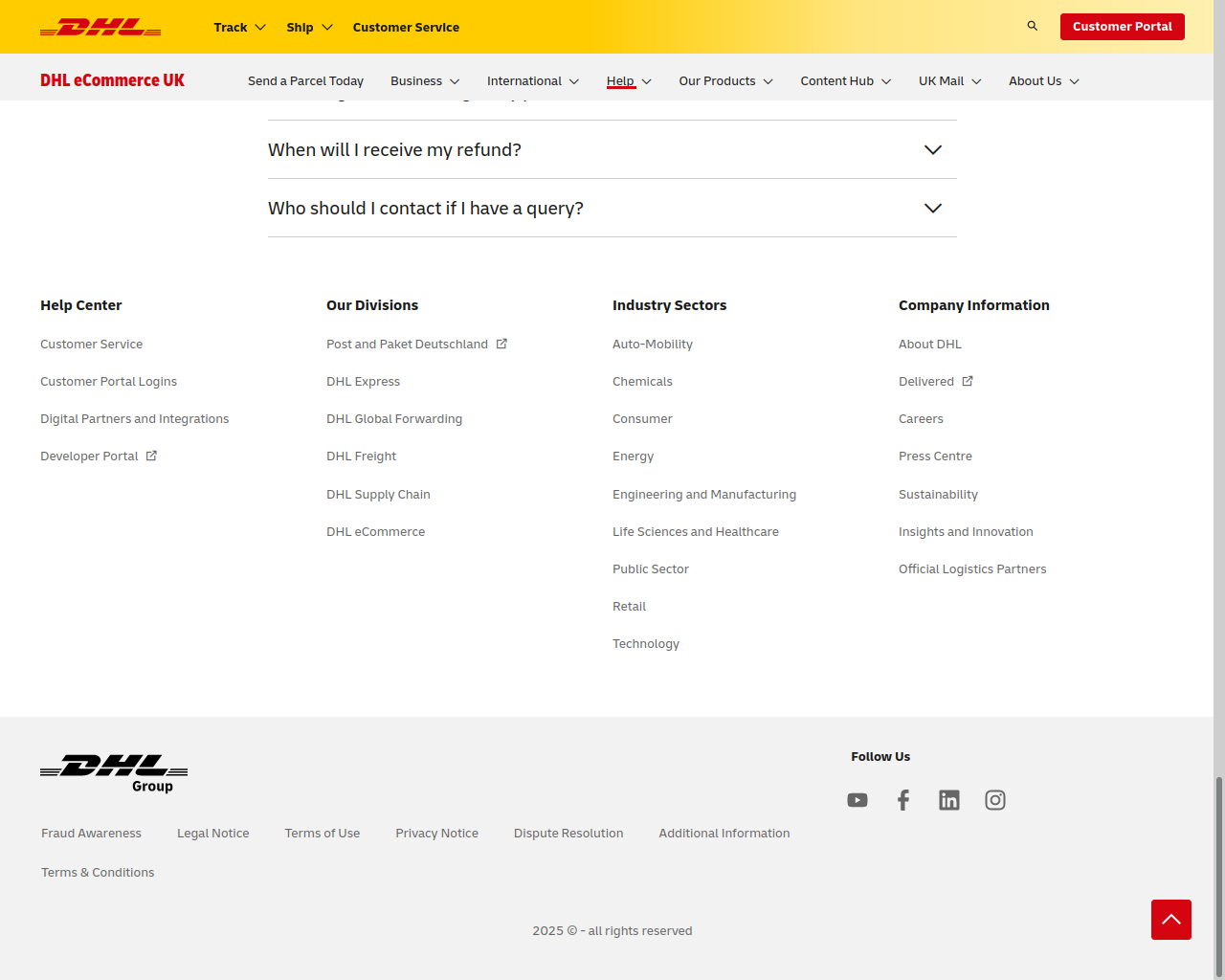Open Customer Service footer link
This screenshot has width=1225, height=980.
tap(92, 344)
